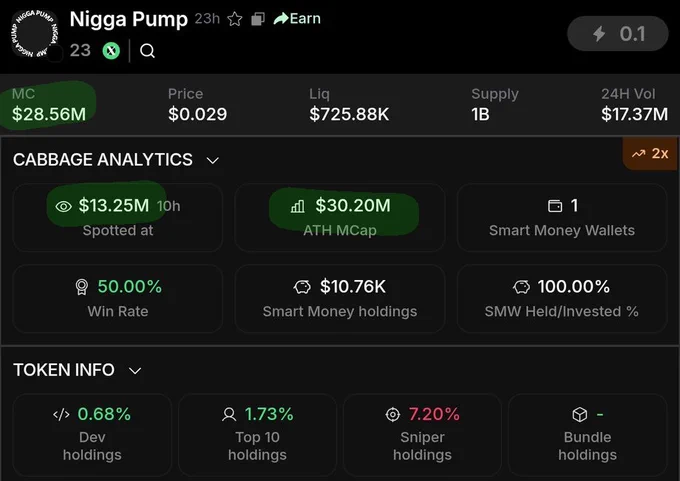Click the token logo thumbnail

coord(34,34)
